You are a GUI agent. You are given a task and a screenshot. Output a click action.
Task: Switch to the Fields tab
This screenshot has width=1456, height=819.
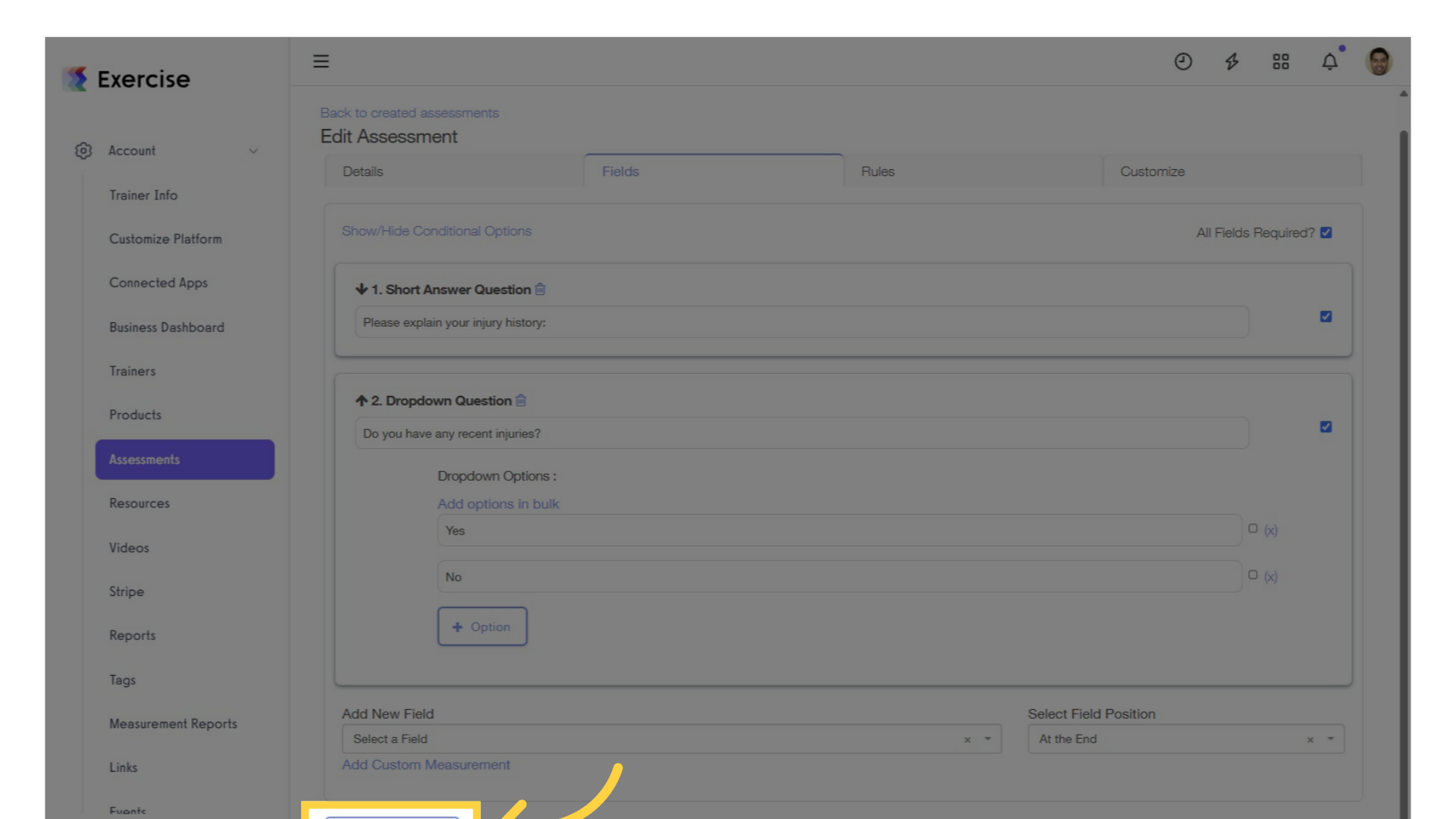(713, 171)
